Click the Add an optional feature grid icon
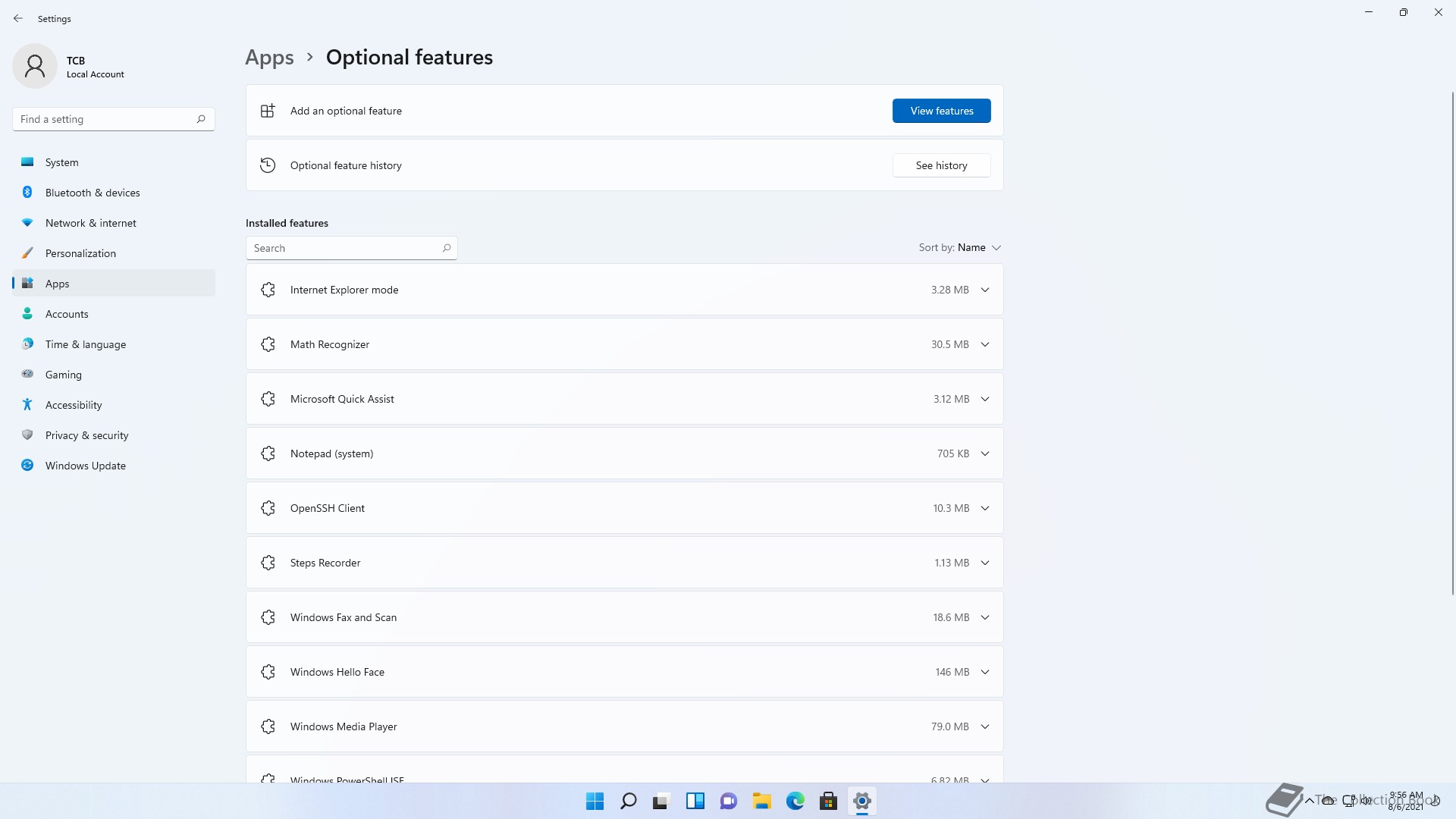1456x819 pixels. click(268, 111)
